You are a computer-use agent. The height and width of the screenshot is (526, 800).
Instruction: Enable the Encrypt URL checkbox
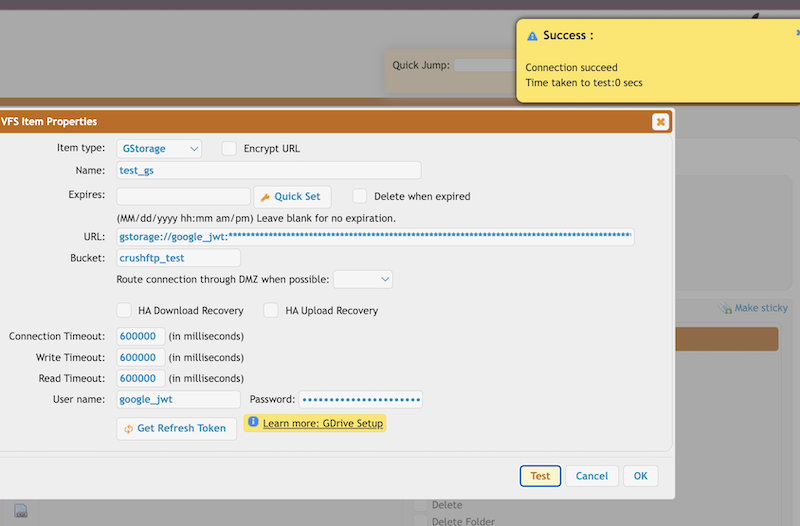click(229, 148)
